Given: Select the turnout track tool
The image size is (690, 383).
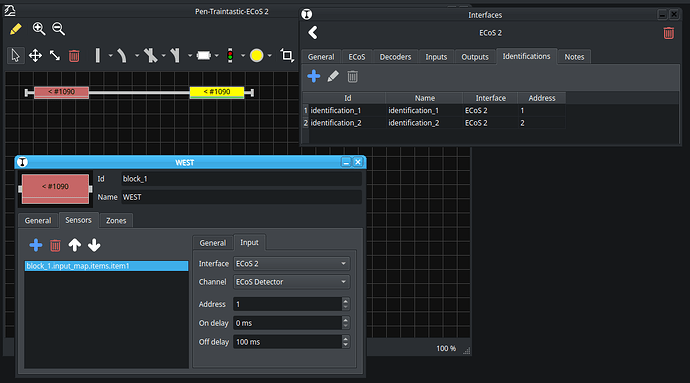Looking at the screenshot, I should click(x=175, y=55).
